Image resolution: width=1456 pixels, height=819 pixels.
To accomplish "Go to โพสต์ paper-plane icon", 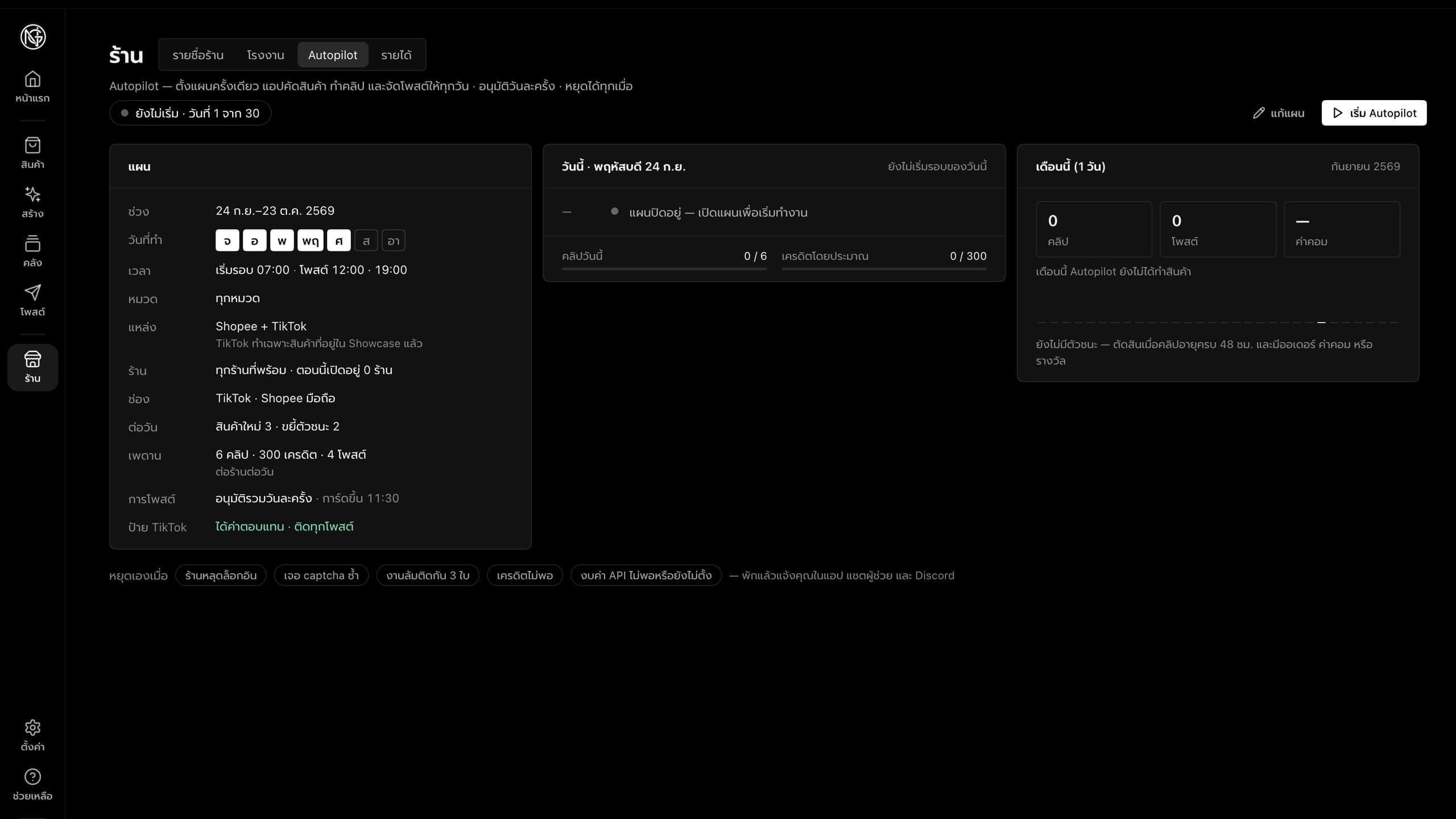I will 32,292.
